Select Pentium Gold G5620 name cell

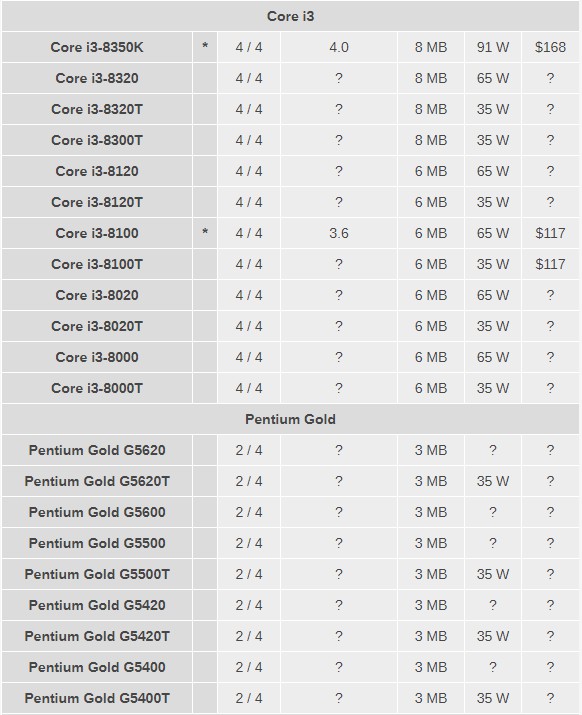tap(97, 450)
